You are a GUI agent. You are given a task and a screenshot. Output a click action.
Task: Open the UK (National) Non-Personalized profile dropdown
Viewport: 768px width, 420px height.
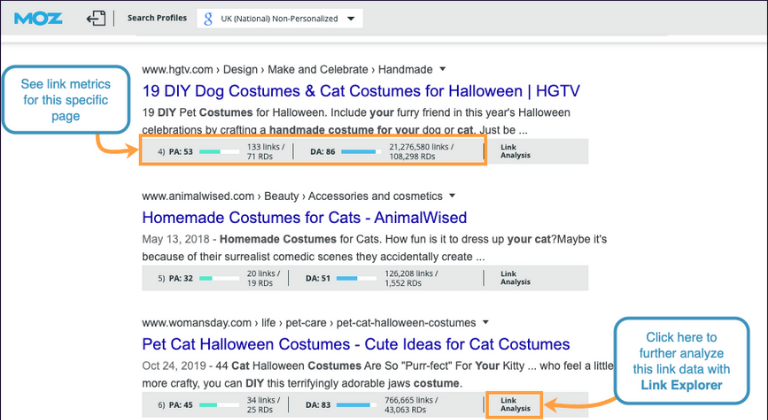pyautogui.click(x=280, y=19)
